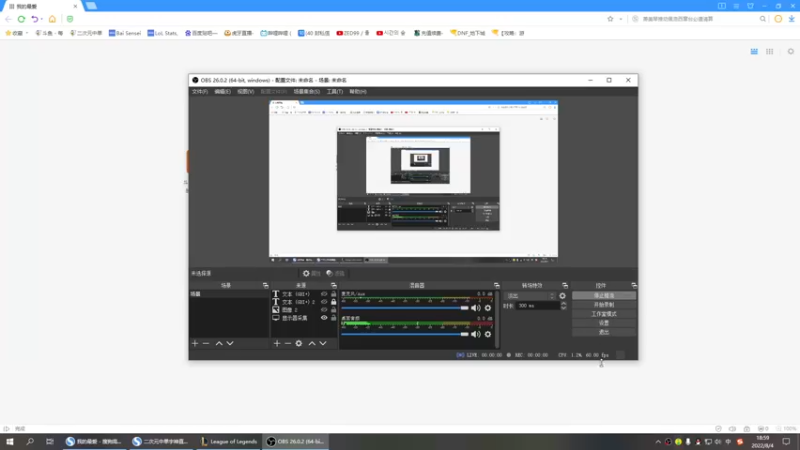The width and height of the screenshot is (800, 450).
Task: Open transition properties gear in Scene Transitions
Action: (x=562, y=296)
